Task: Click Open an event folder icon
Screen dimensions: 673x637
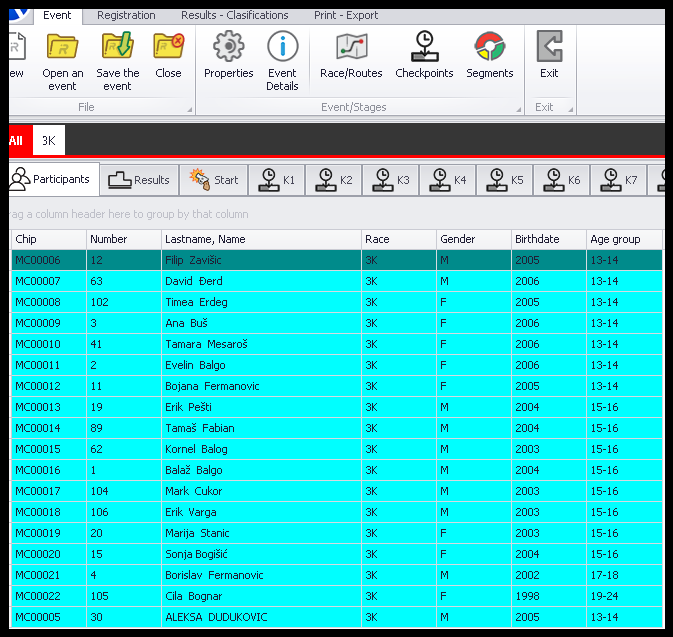Action: (x=63, y=47)
